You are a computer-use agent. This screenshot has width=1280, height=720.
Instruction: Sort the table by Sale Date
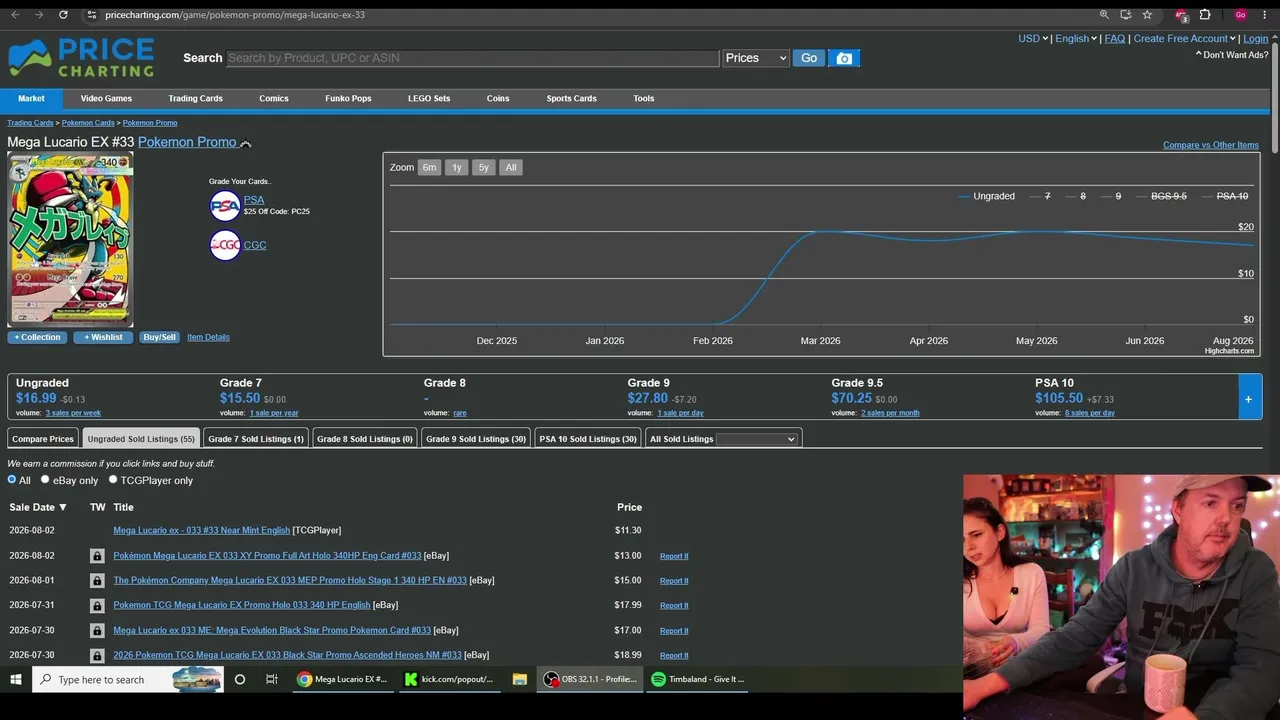point(38,507)
